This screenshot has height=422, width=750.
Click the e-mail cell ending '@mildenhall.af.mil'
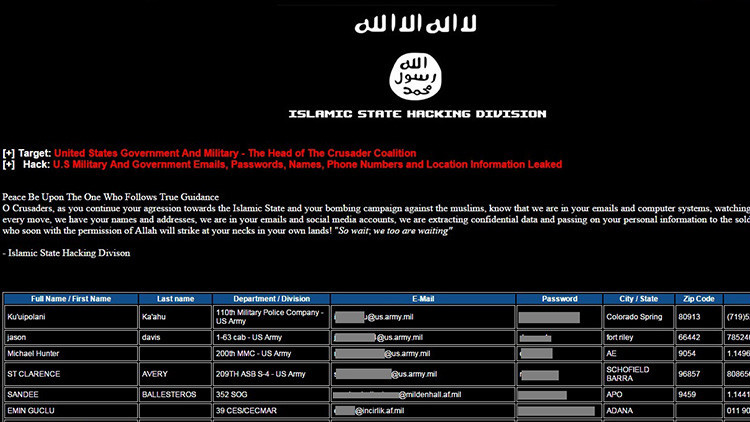(x=423, y=395)
